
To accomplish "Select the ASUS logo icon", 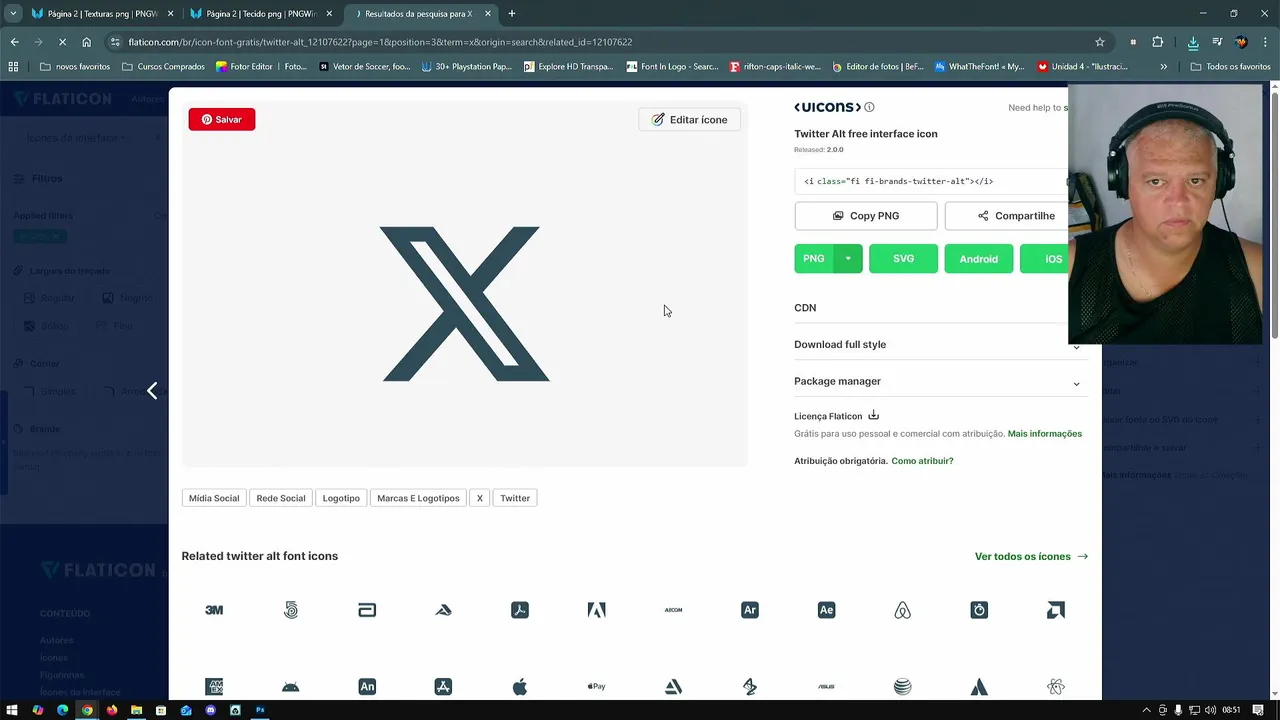I will tap(826, 686).
